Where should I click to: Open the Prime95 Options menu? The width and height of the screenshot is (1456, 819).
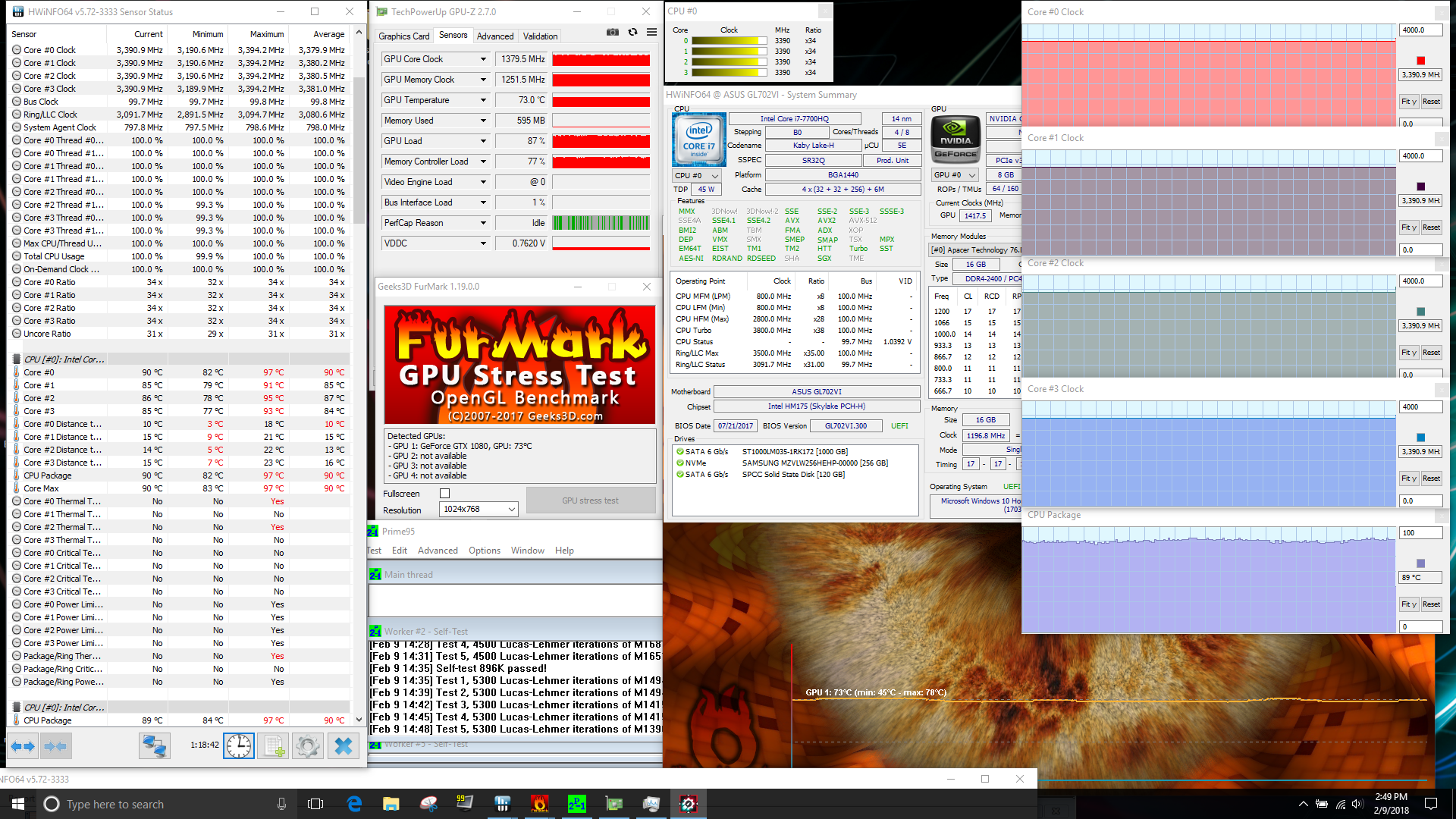click(x=484, y=551)
